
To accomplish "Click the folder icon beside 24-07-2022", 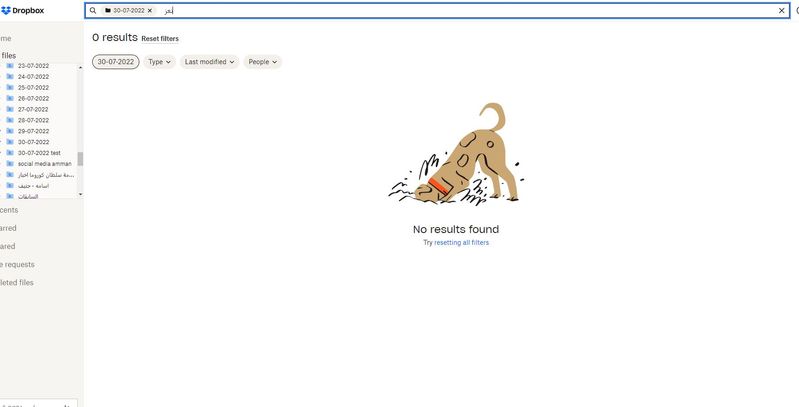I will [x=10, y=76].
